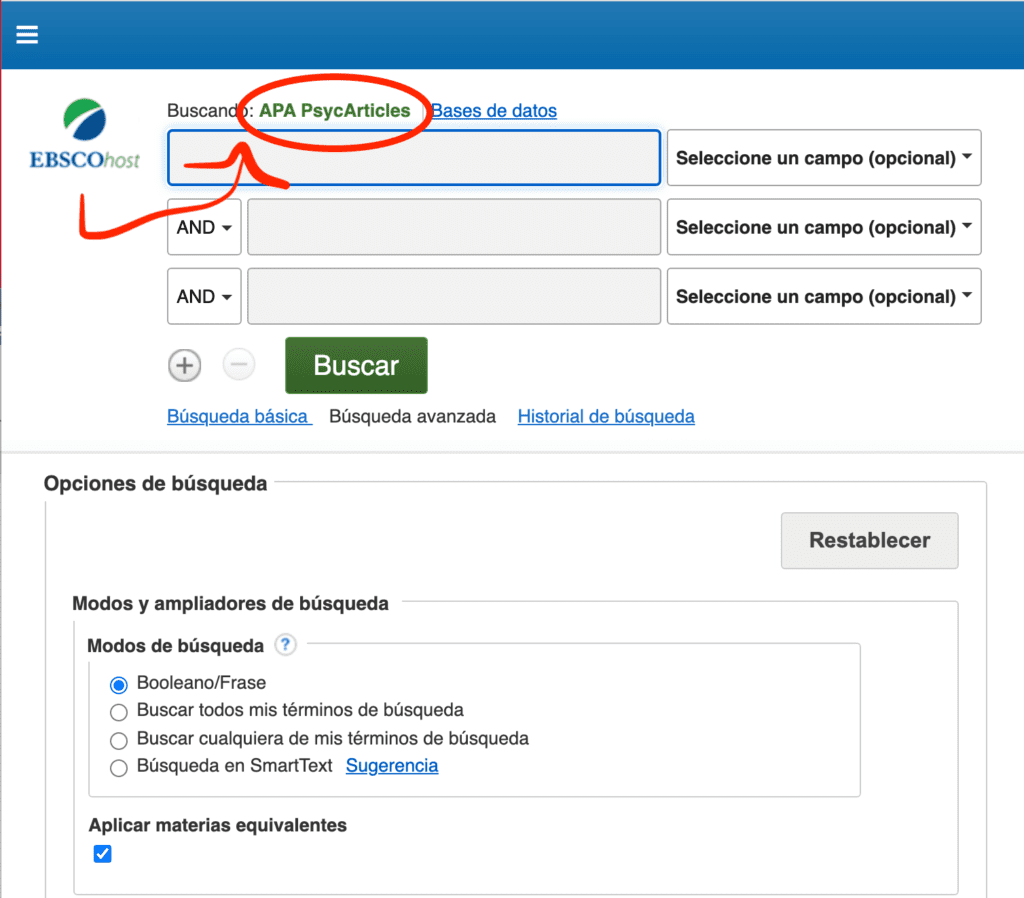Open the first AND operator dropdown
The image size is (1024, 898).
point(204,227)
